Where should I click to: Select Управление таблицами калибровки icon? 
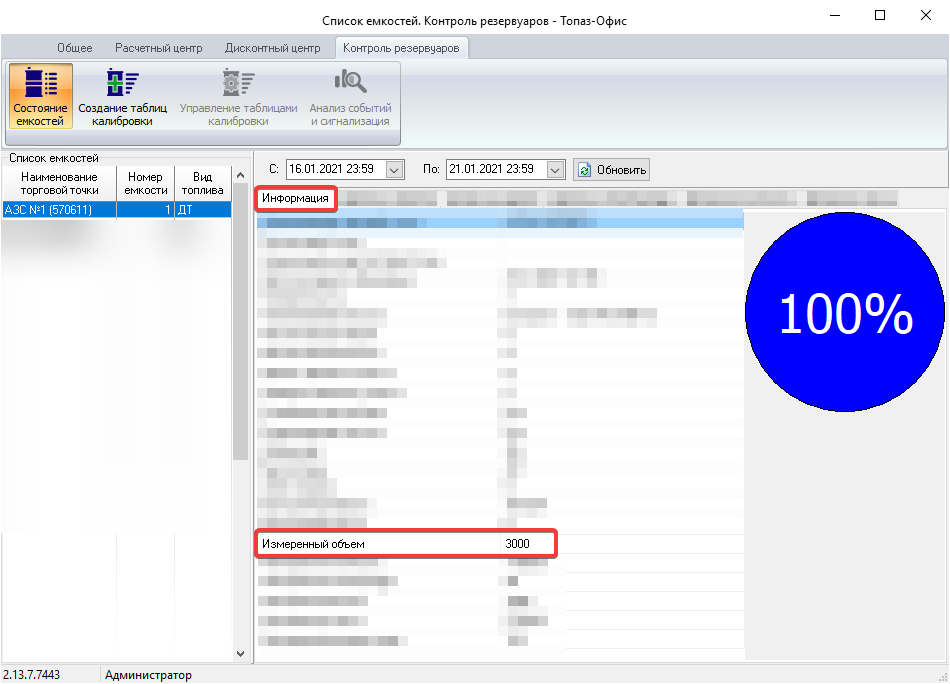238,95
